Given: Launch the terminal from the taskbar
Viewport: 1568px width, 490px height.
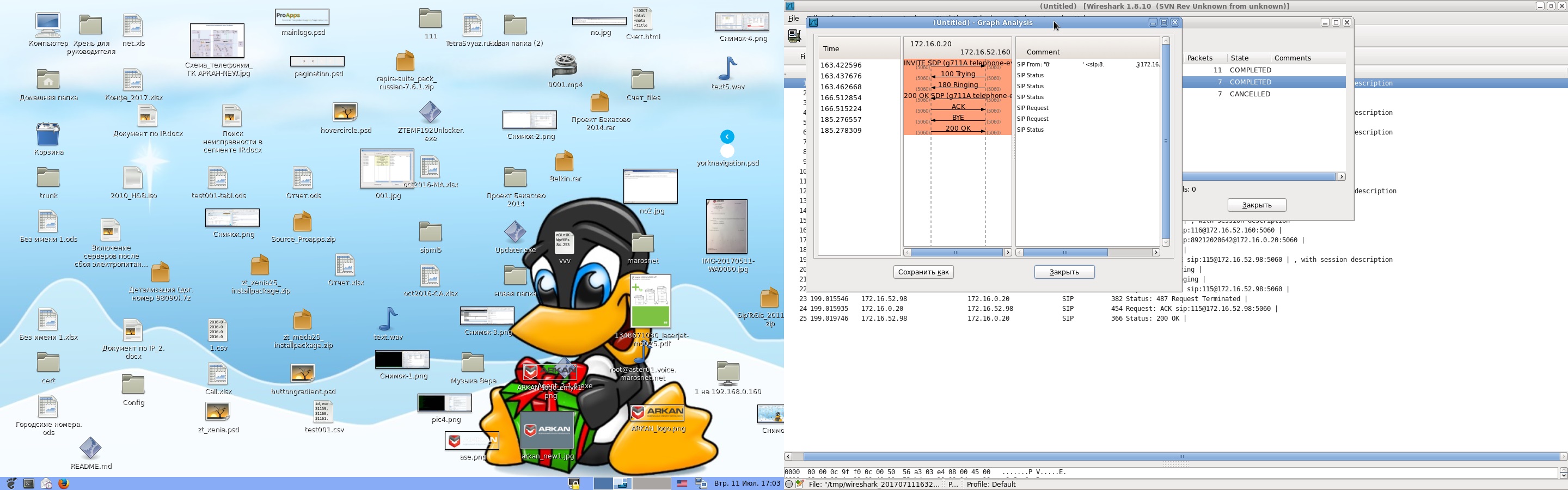Looking at the screenshot, I should pos(29,483).
